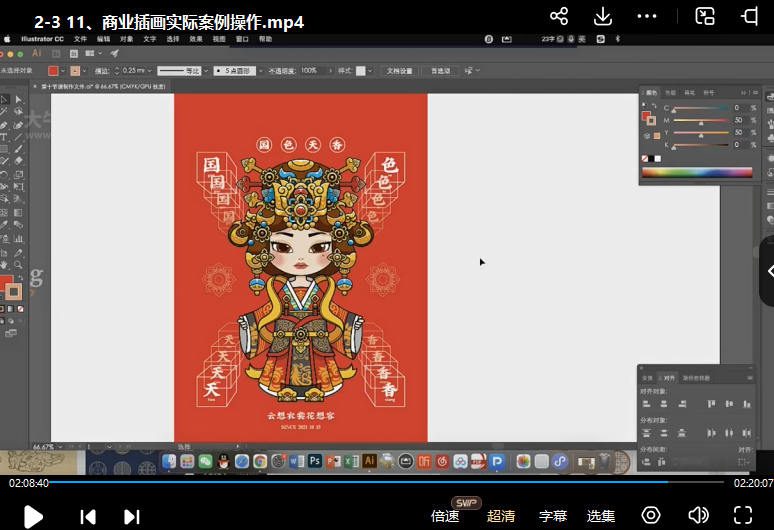Open the 文件 menu in Illustrator
774x530 pixels.
[80, 39]
